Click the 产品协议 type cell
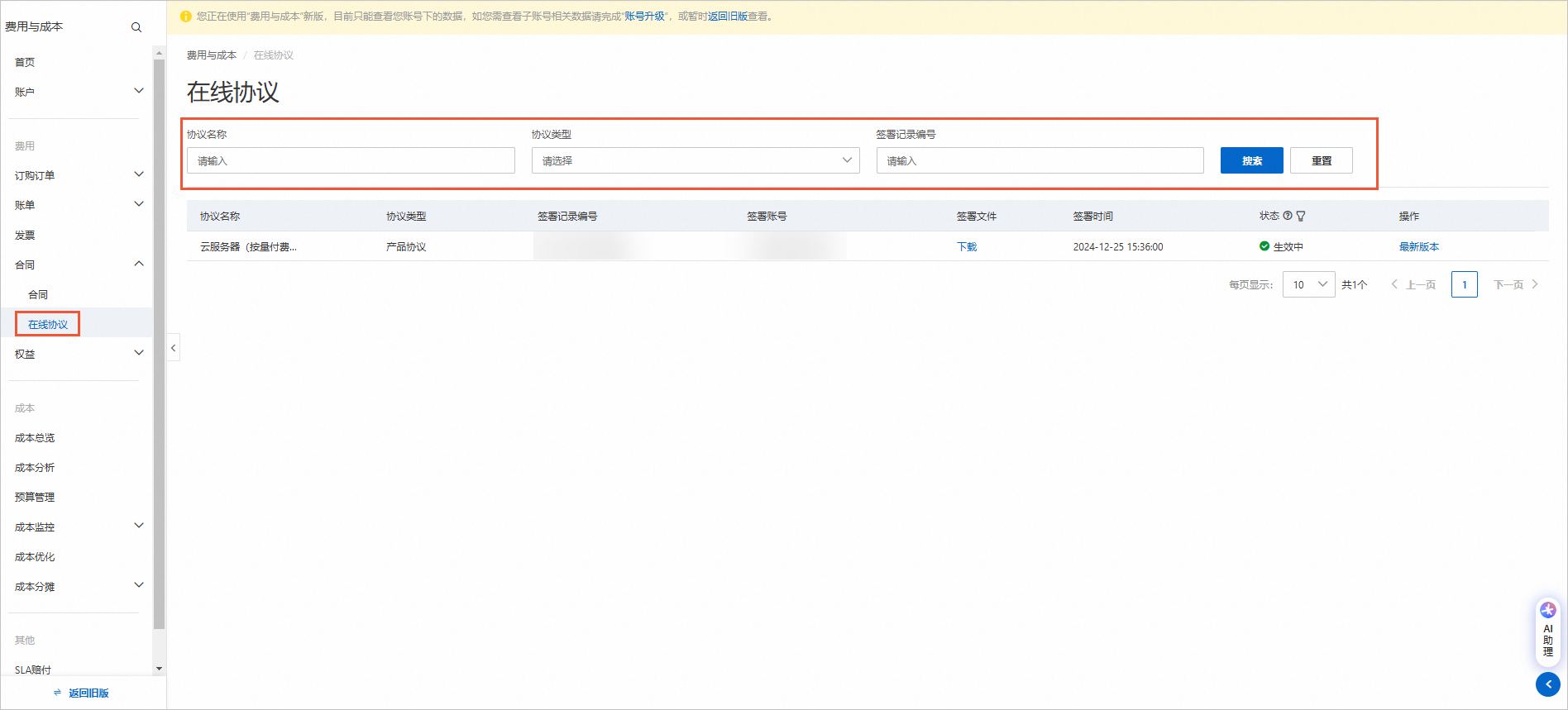This screenshot has height=710, width=1568. pos(406,247)
